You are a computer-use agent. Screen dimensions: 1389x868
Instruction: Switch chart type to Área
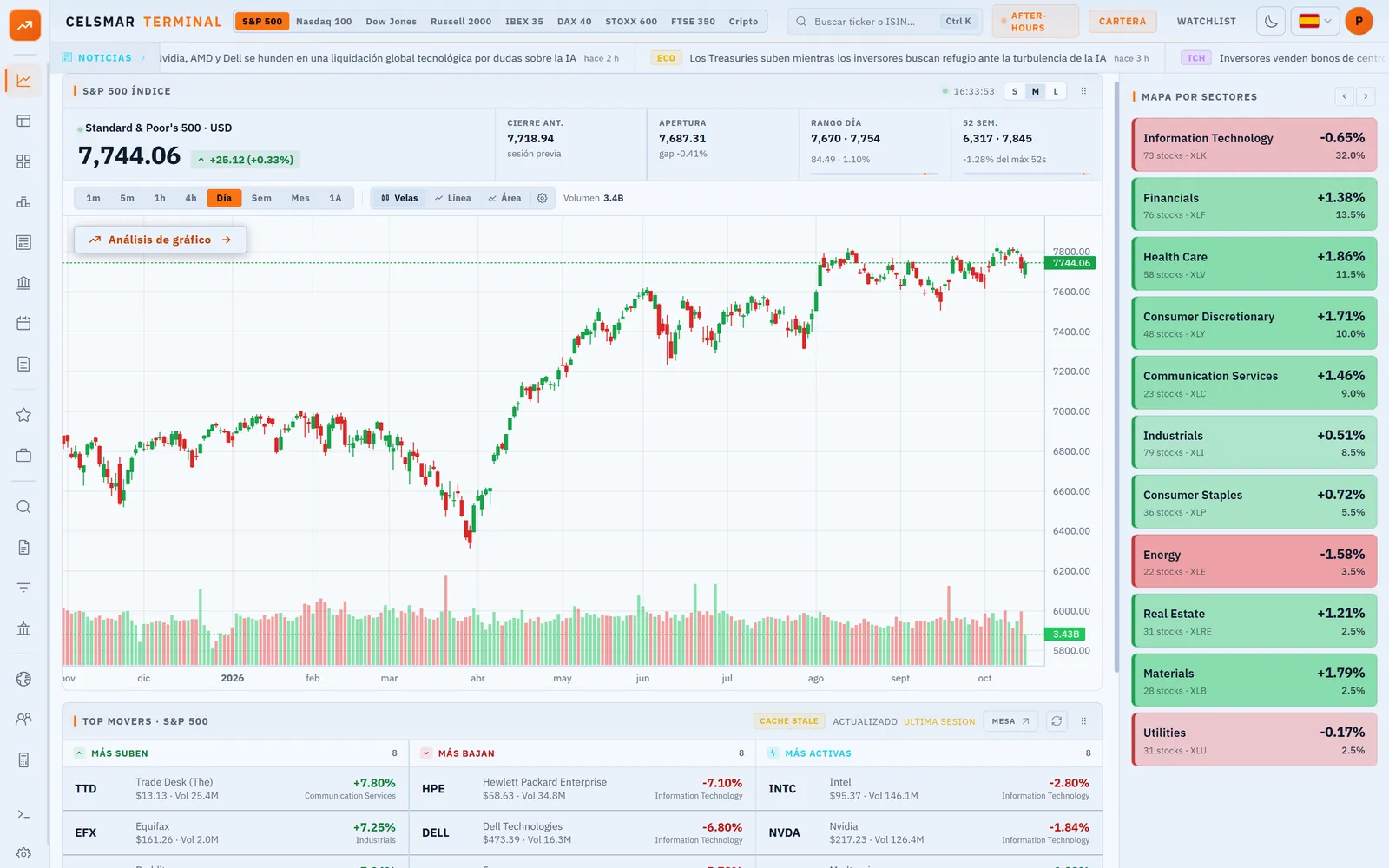[504, 198]
